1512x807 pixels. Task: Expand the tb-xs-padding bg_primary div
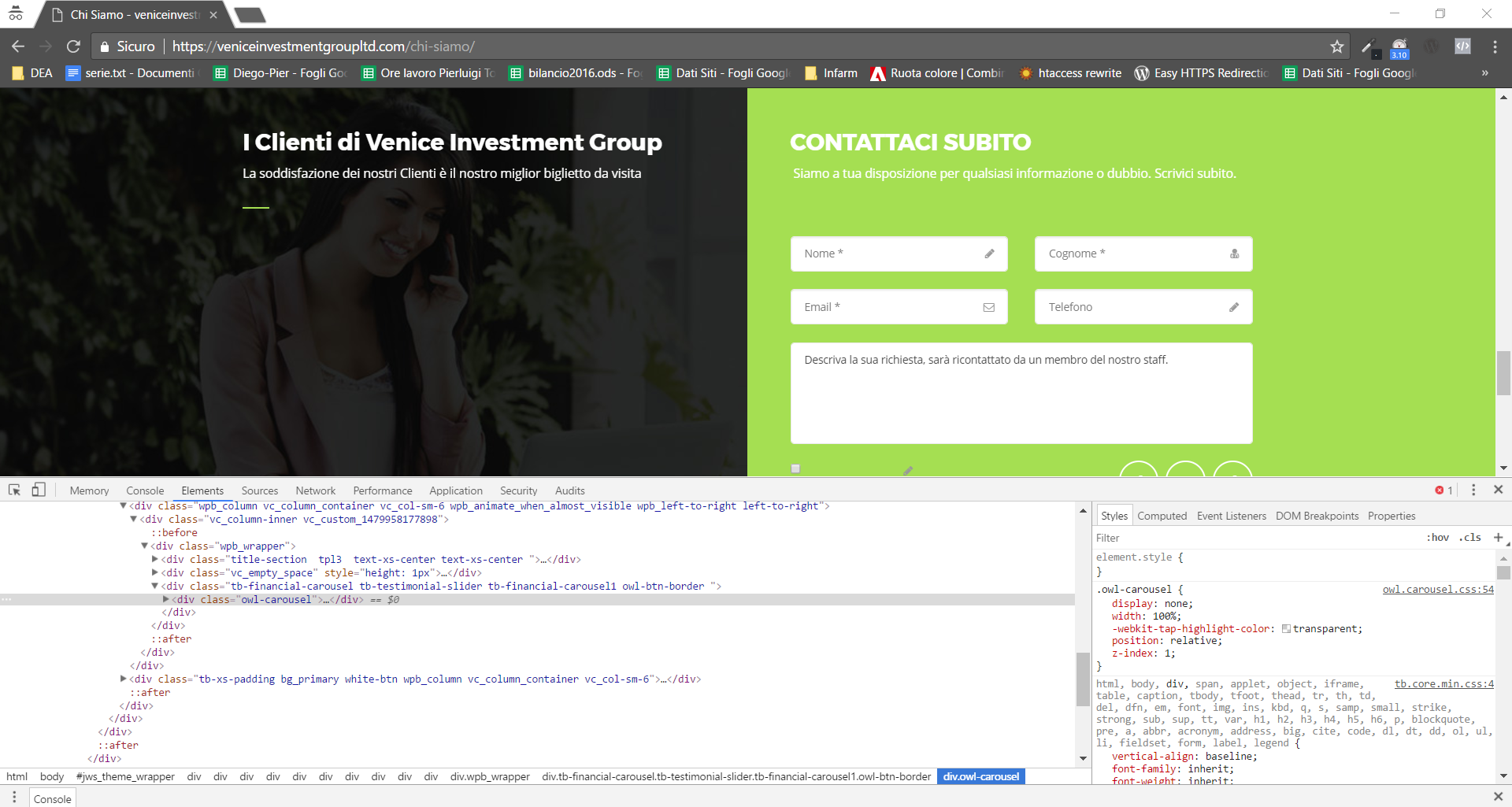(124, 679)
